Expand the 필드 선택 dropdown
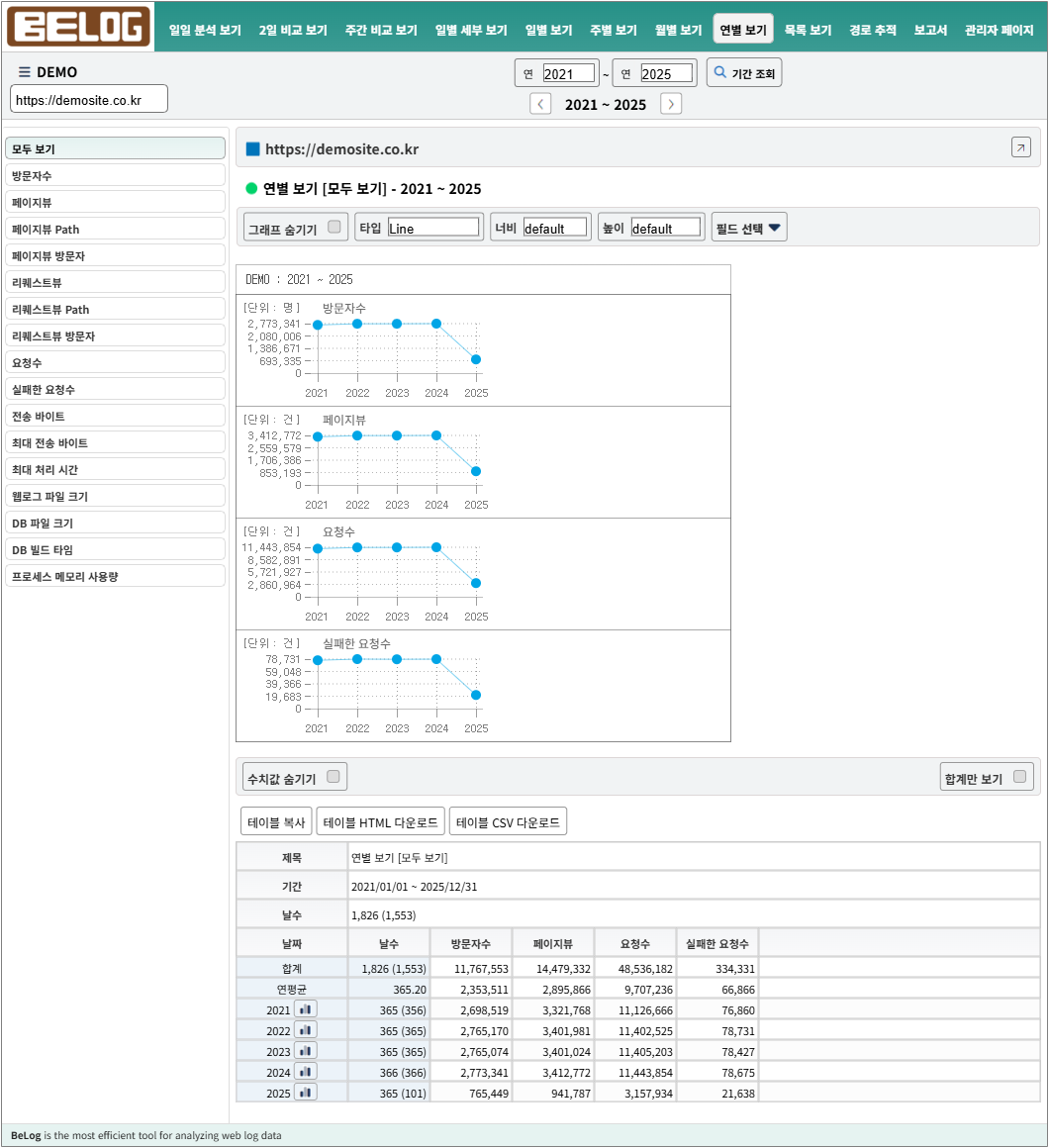1049x1148 pixels. click(749, 228)
